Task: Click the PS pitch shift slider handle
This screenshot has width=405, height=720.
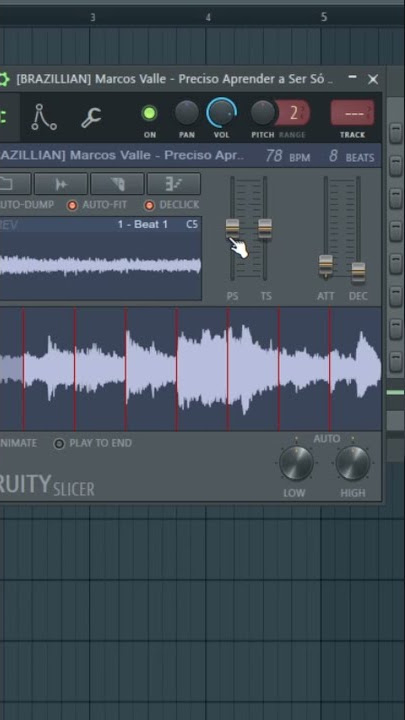Action: (x=232, y=228)
